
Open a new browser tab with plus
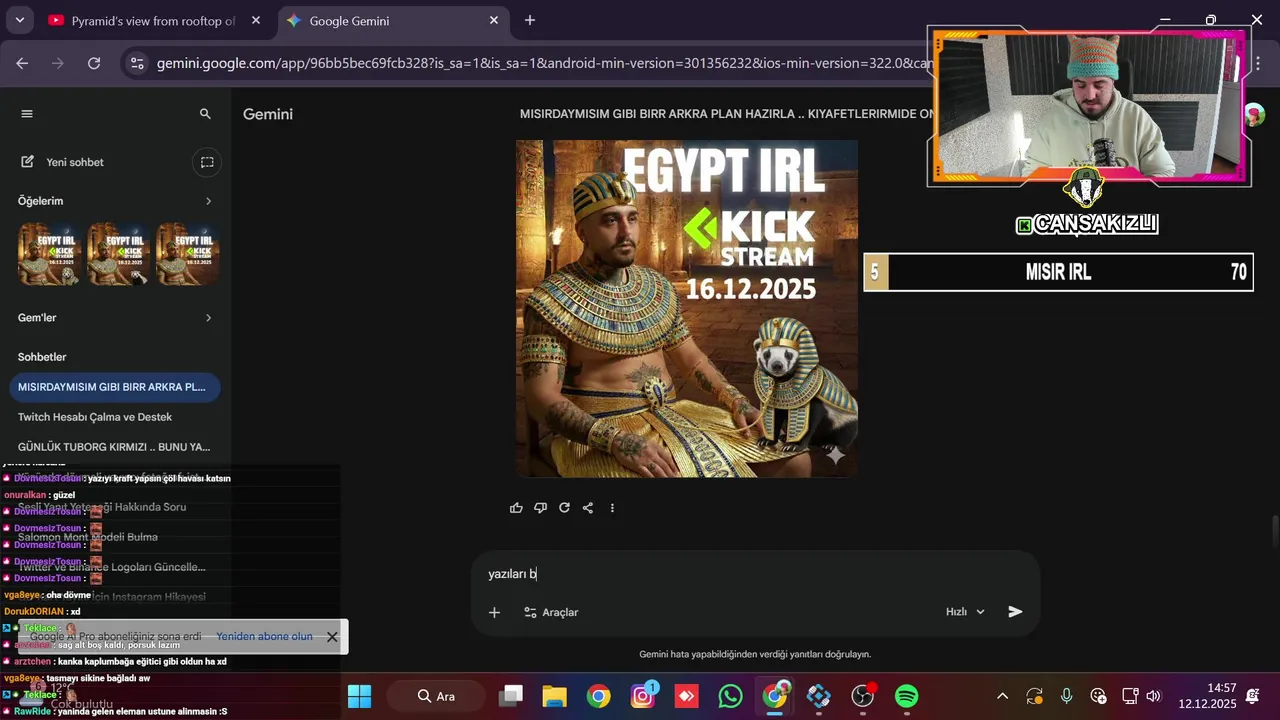pyautogui.click(x=530, y=20)
